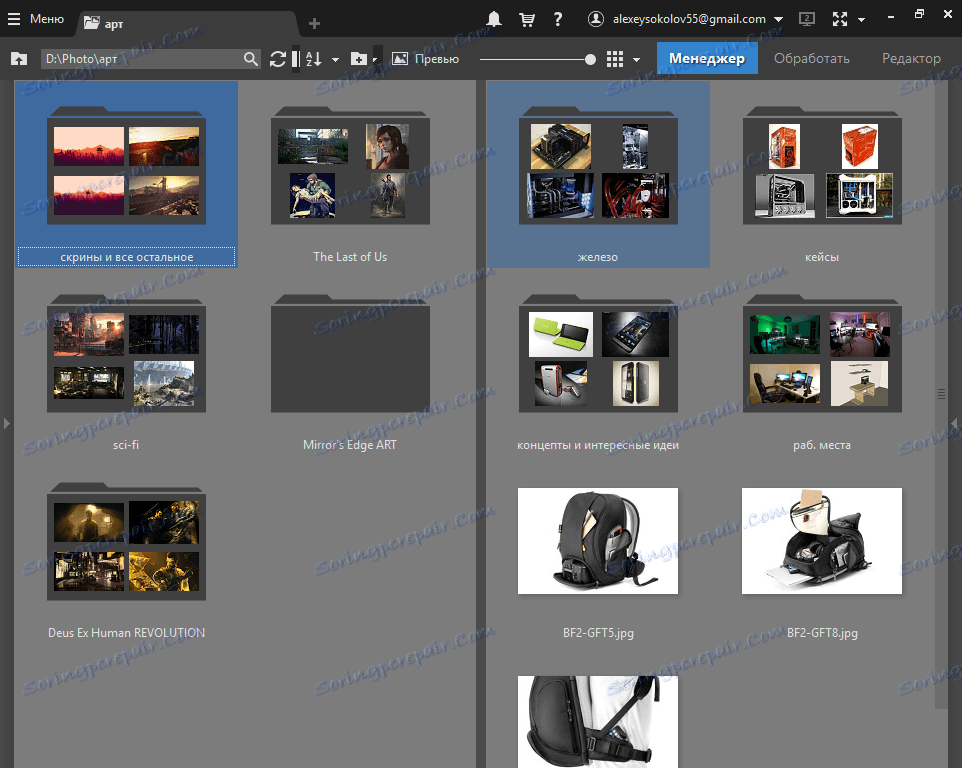The image size is (962, 768).
Task: Refresh the folder contents
Action: pyautogui.click(x=278, y=59)
